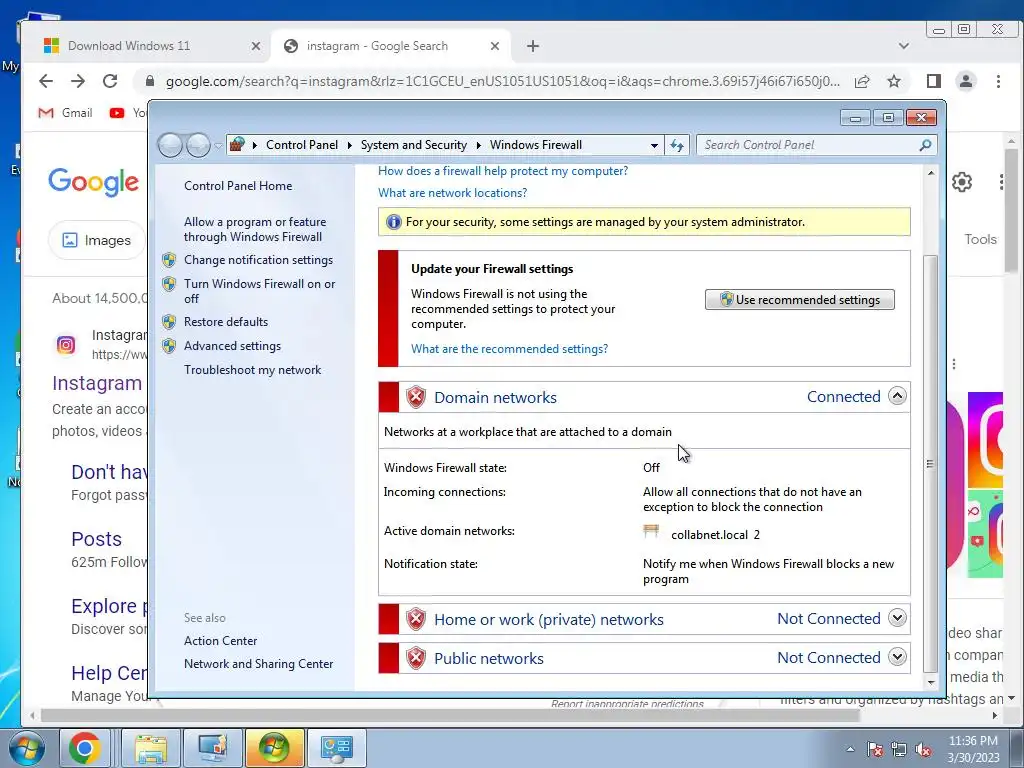Click Control Panel in the breadcrumb
1024x768 pixels.
[x=302, y=145]
